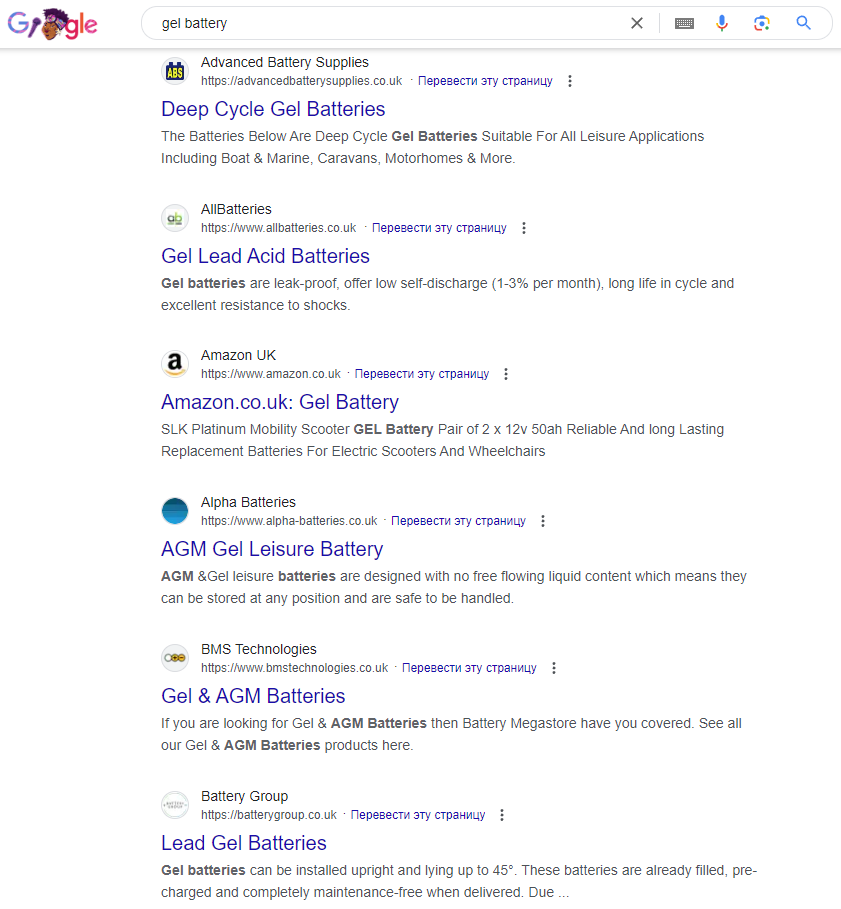Start voice search with microphone icon

tap(722, 23)
